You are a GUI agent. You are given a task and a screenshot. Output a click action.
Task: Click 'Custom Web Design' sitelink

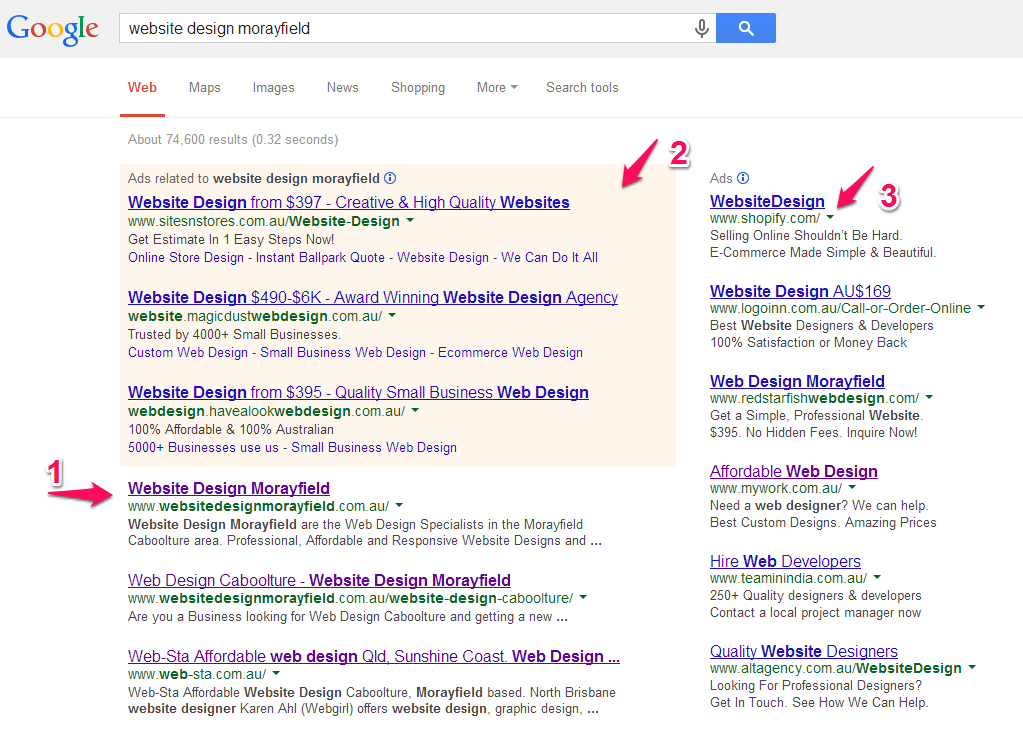(188, 352)
